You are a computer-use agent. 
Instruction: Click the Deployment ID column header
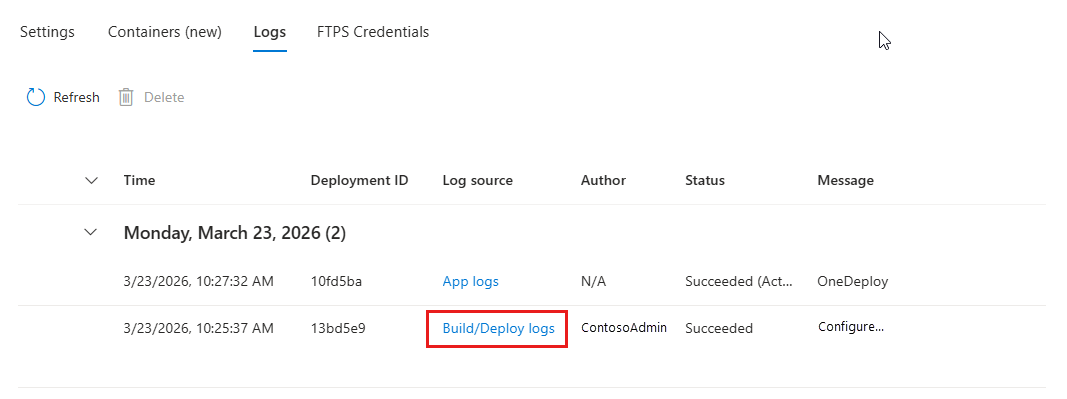tap(359, 180)
